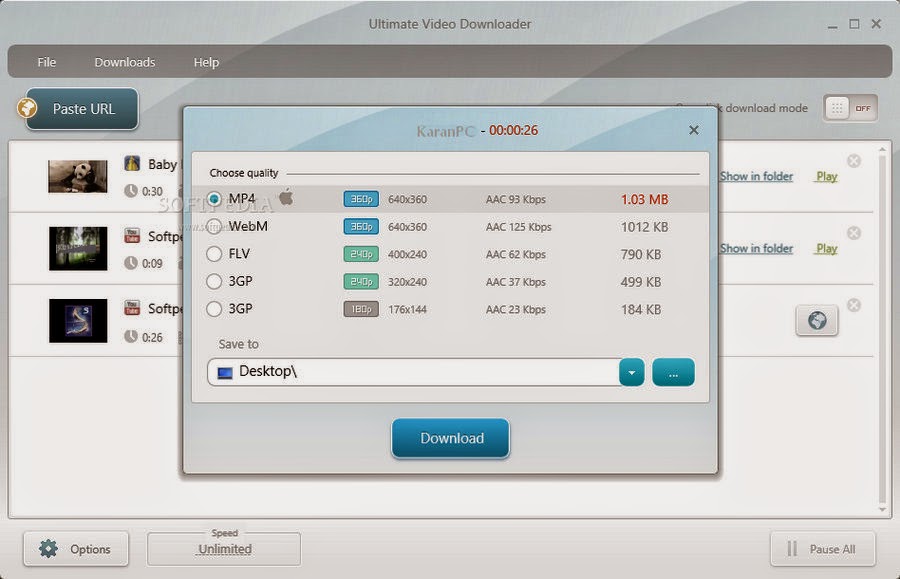Screen dimensions: 900x579
Task: Click YouTube icon on the 0:26 row
Action: click(132, 308)
